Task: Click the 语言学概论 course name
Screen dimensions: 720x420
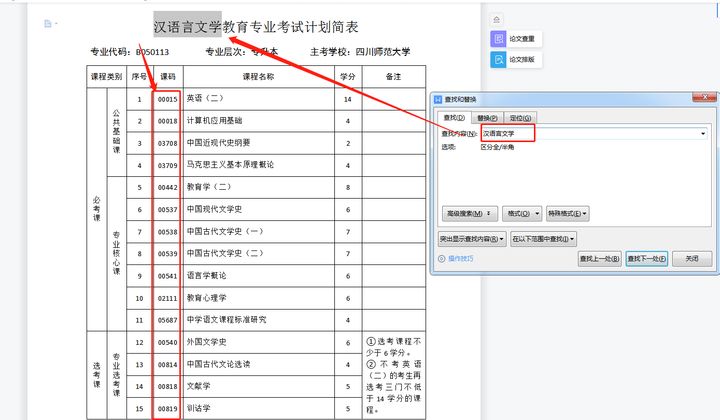Action: (206, 275)
